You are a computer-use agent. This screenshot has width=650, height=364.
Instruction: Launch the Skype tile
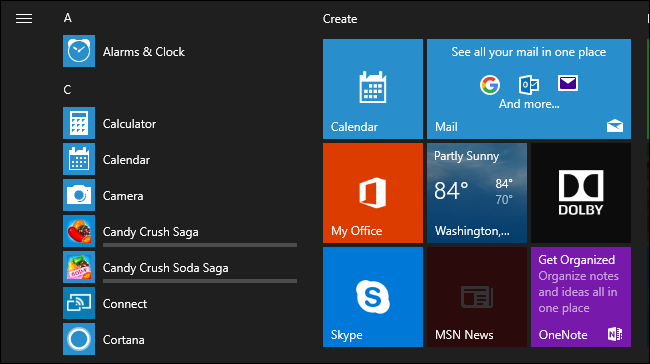(x=373, y=297)
